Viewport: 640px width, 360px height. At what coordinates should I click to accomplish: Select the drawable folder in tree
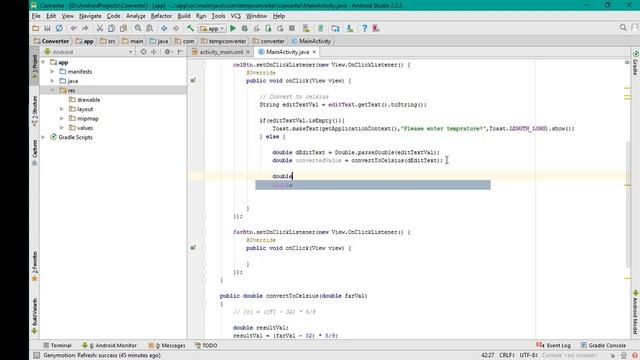[x=84, y=100]
